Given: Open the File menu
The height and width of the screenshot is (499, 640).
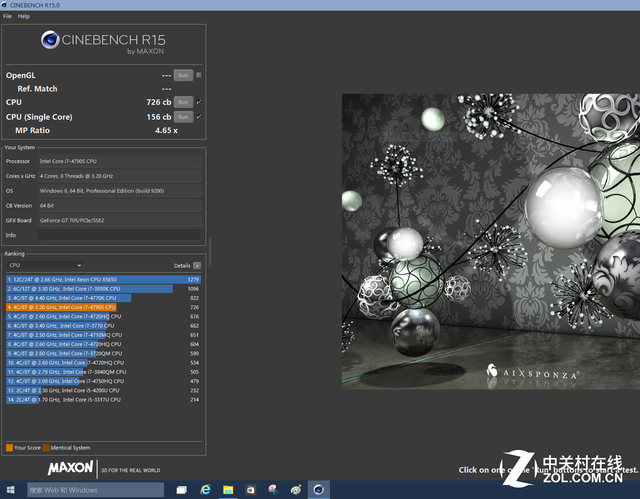Looking at the screenshot, I should point(7,16).
